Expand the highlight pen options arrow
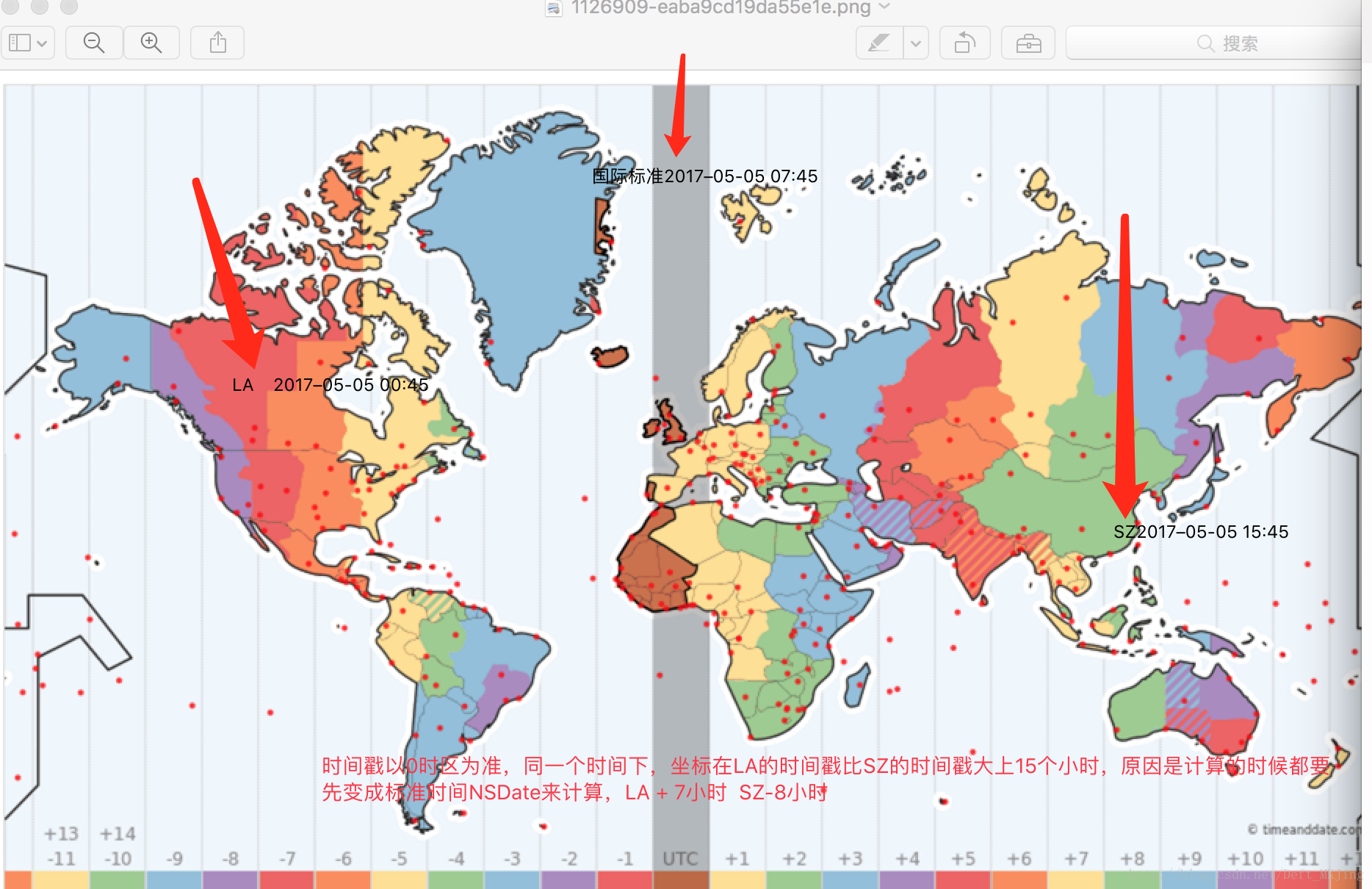This screenshot has width=1372, height=889. coord(916,43)
